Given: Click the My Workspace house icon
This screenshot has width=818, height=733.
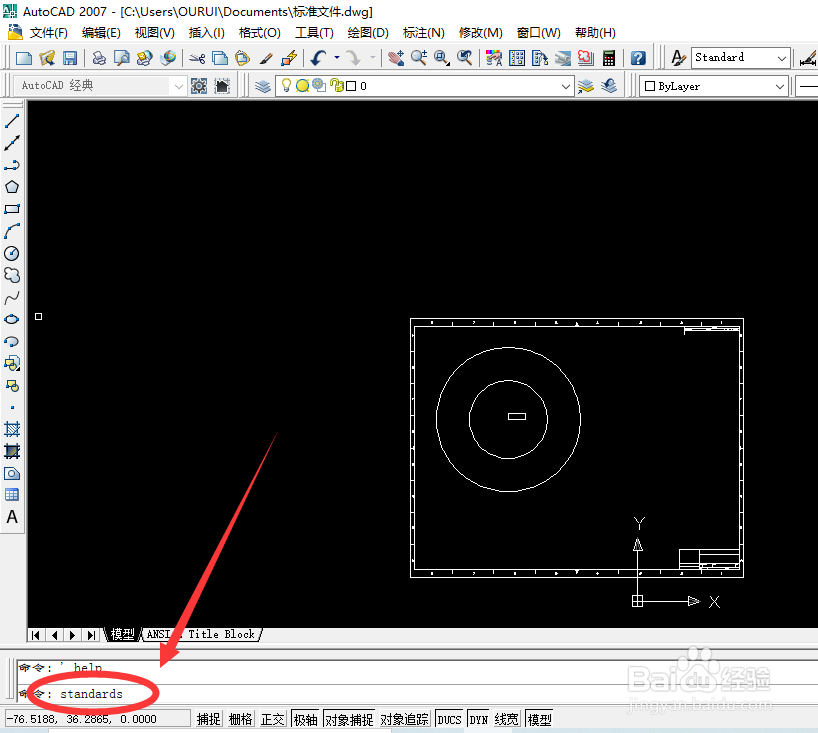Looking at the screenshot, I should point(222,86).
